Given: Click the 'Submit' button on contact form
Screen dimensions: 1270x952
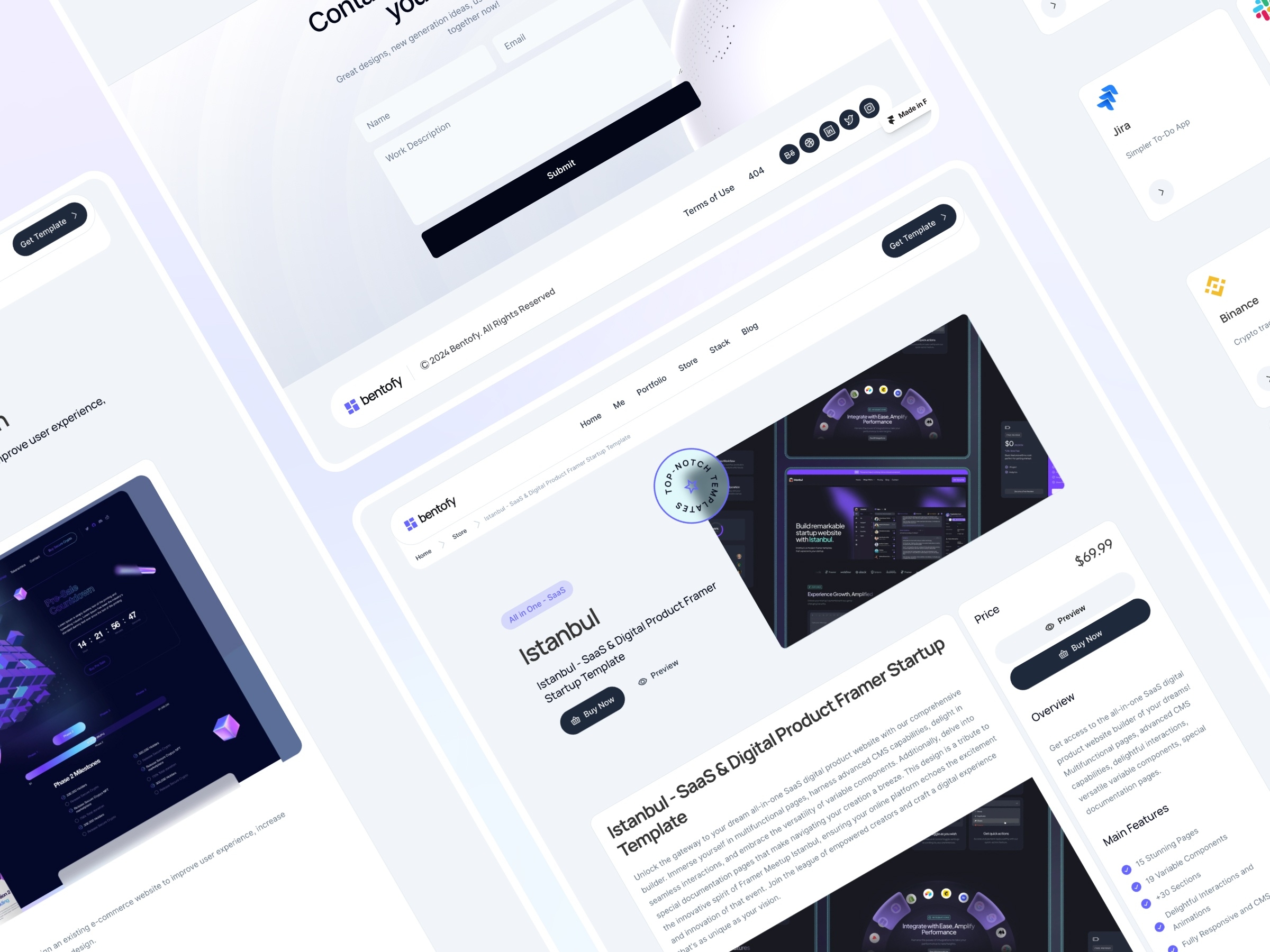Looking at the screenshot, I should (x=560, y=168).
